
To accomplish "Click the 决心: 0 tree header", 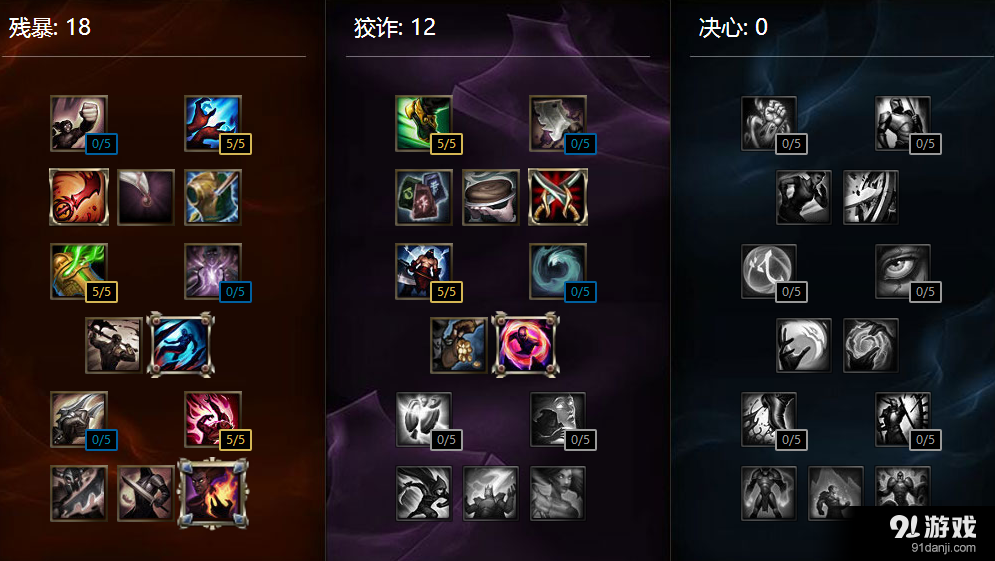I will point(733,27).
